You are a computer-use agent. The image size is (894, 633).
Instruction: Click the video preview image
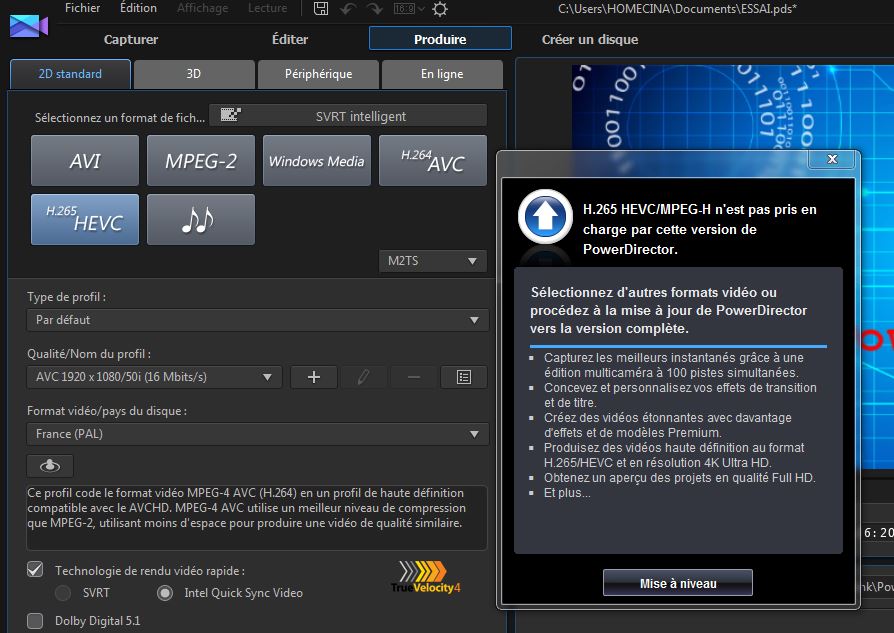pyautogui.click(x=733, y=108)
